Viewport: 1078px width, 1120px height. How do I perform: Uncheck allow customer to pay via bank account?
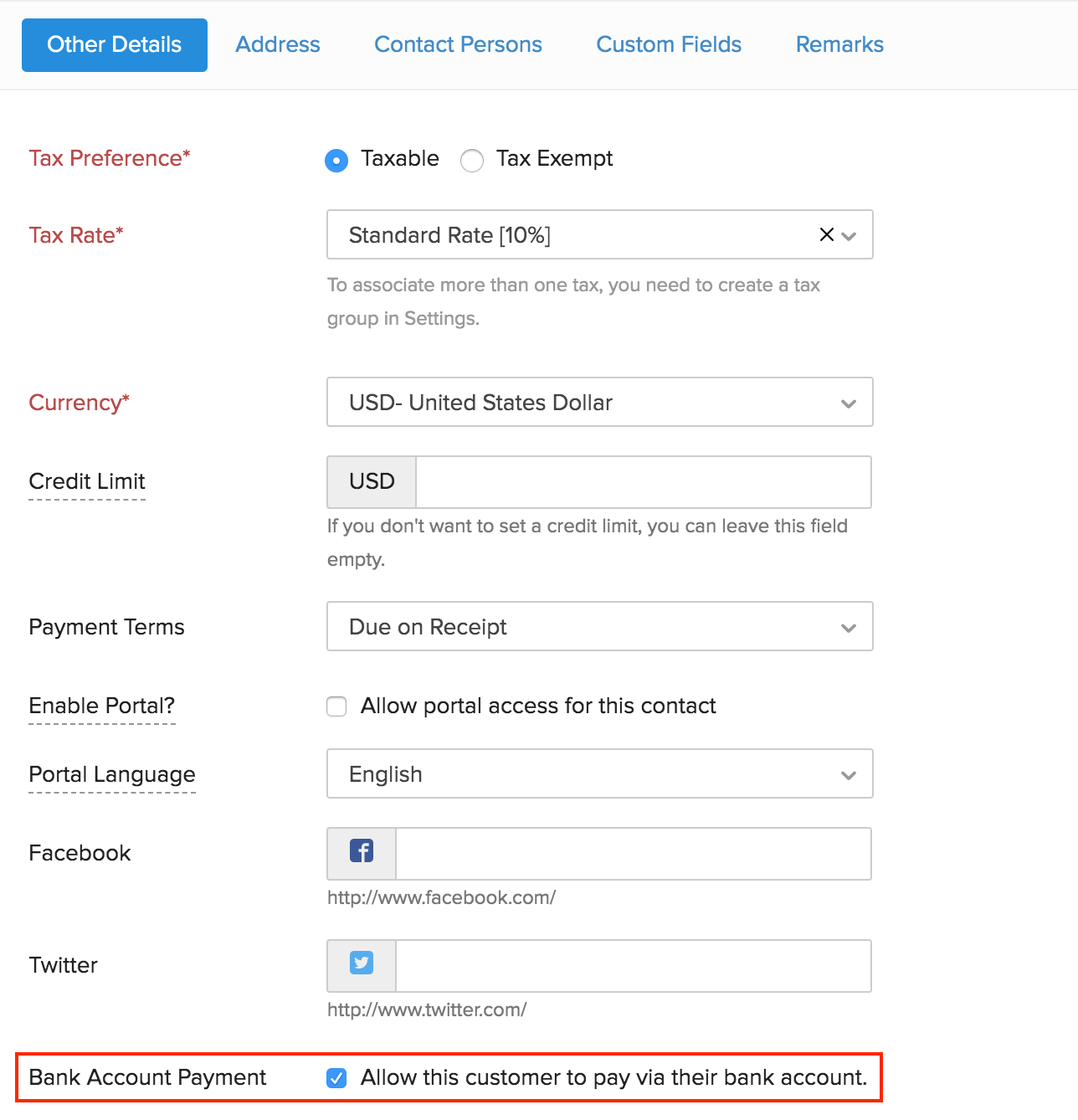coord(336,1078)
